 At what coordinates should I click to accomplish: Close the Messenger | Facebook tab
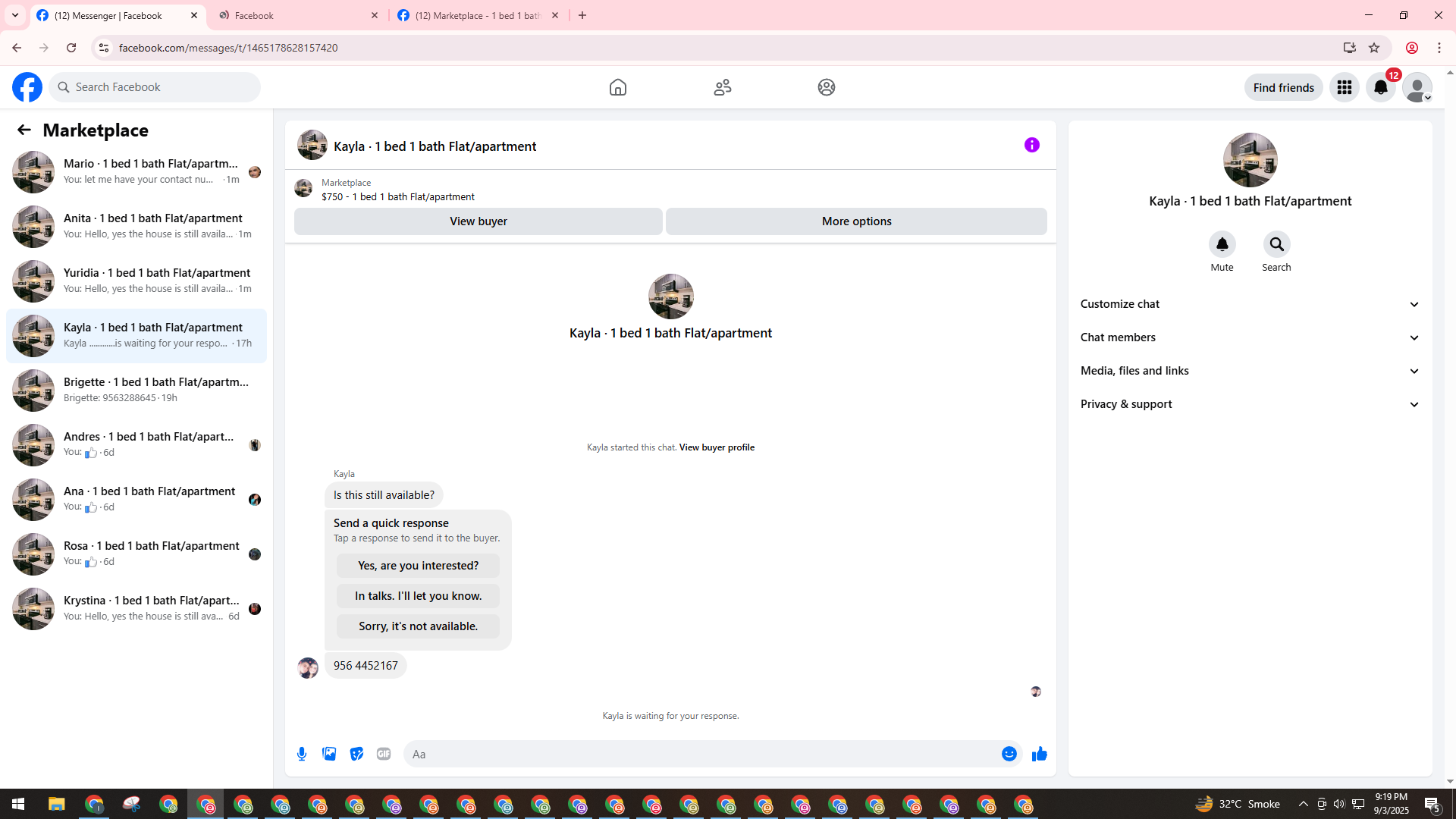[194, 15]
